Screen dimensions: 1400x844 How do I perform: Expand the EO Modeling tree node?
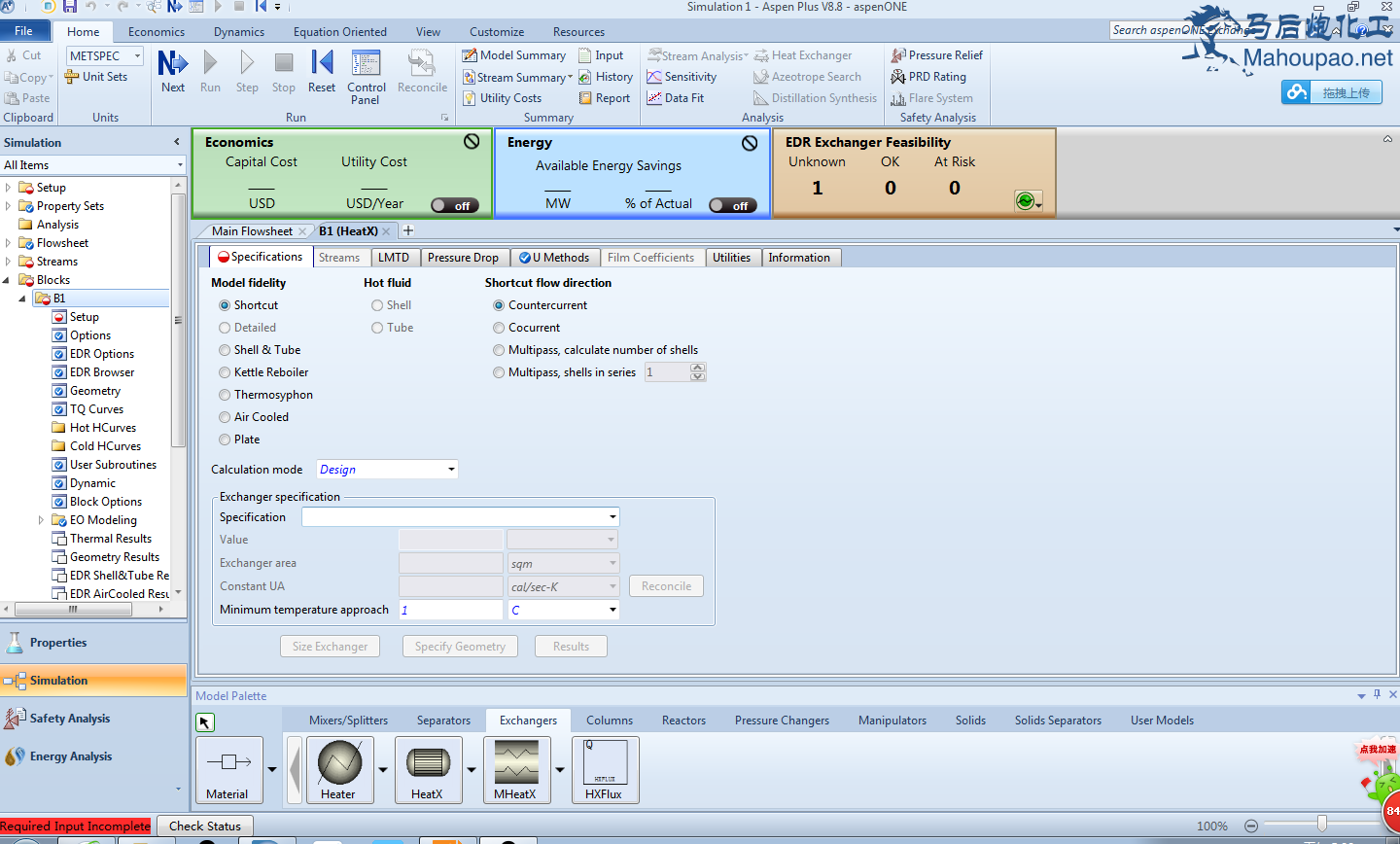pyautogui.click(x=41, y=520)
